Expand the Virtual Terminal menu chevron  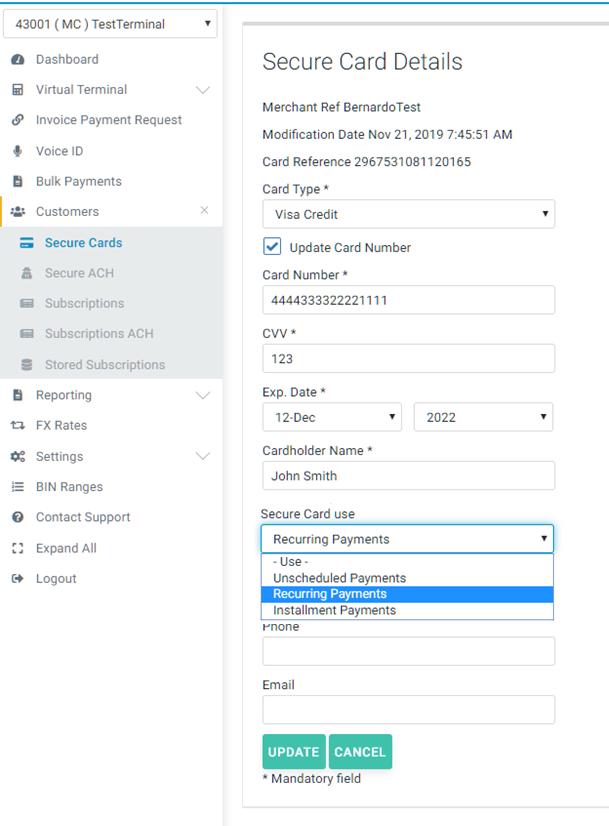203,90
